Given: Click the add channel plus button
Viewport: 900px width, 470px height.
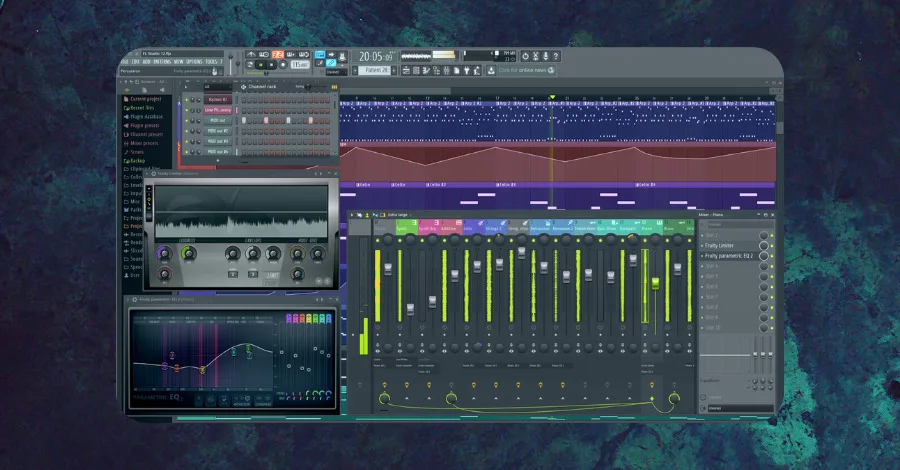Looking at the screenshot, I should [x=218, y=161].
